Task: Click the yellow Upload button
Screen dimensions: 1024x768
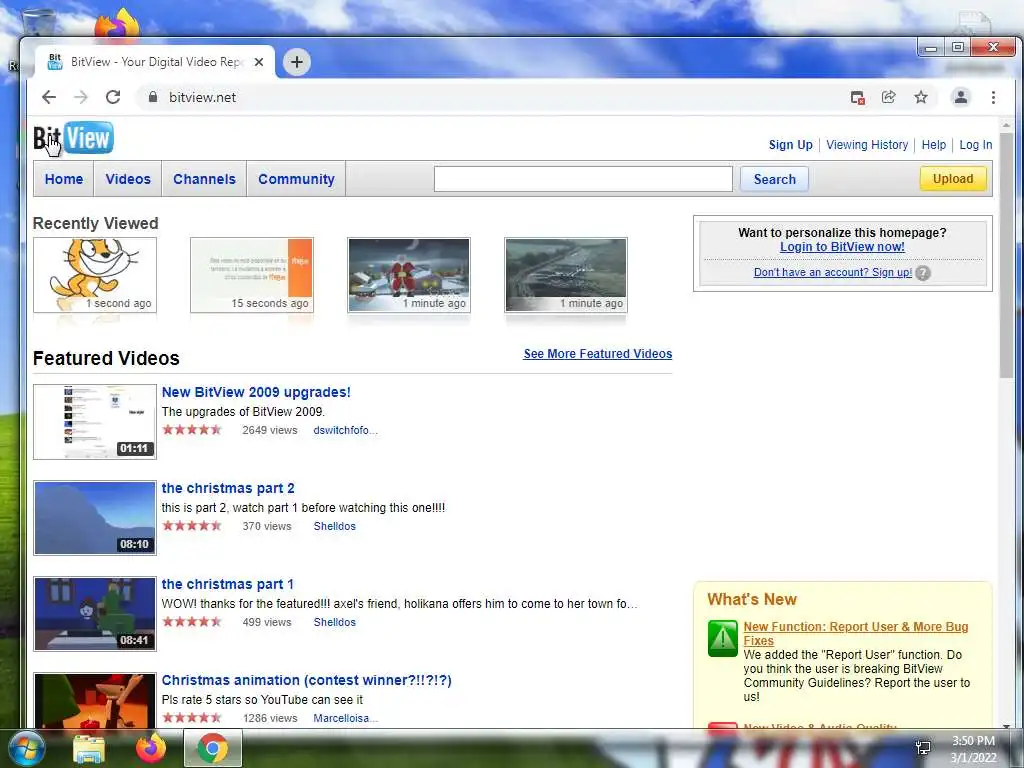Action: point(953,178)
